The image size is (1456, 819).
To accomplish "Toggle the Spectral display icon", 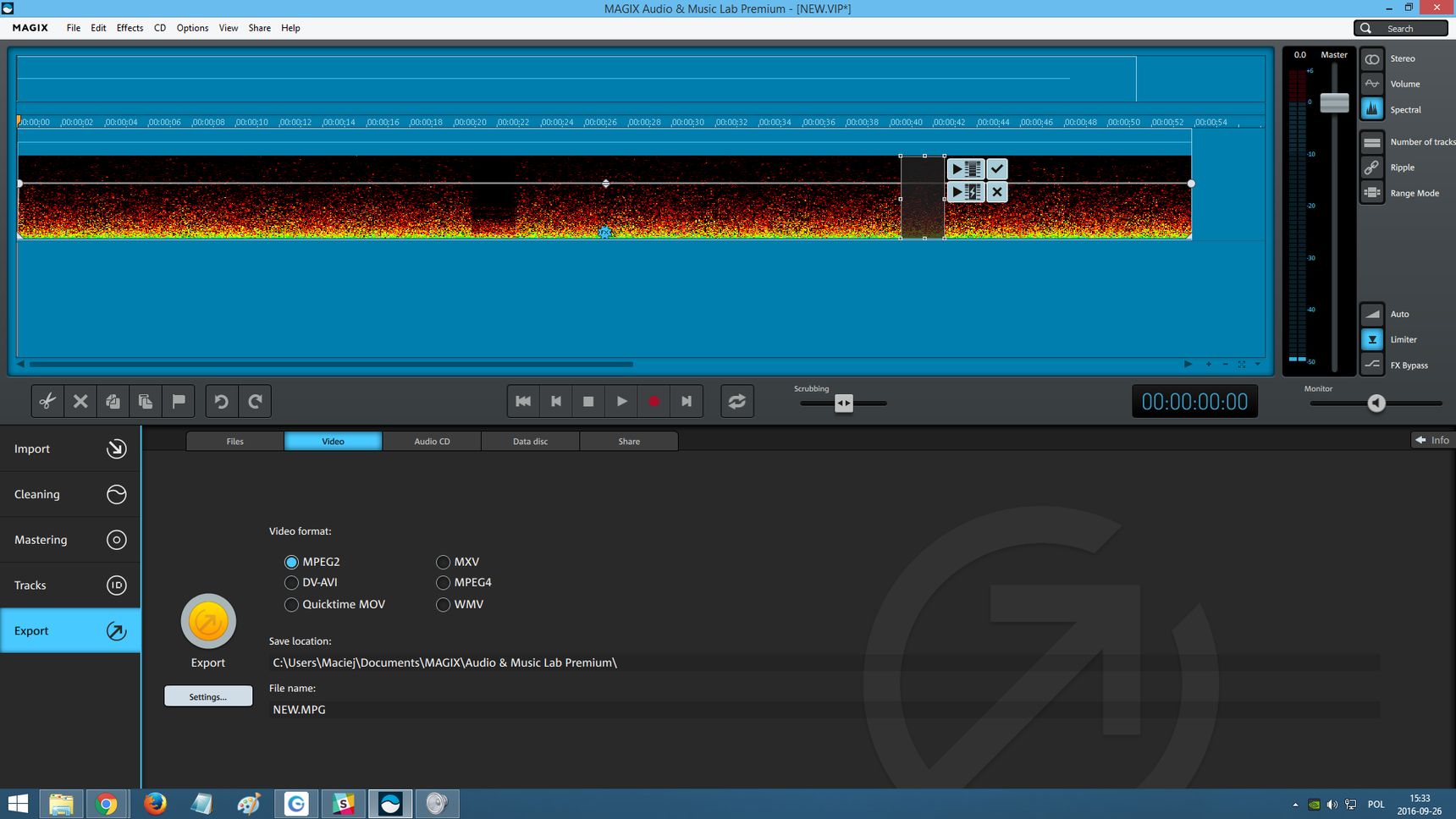I will click(1372, 109).
